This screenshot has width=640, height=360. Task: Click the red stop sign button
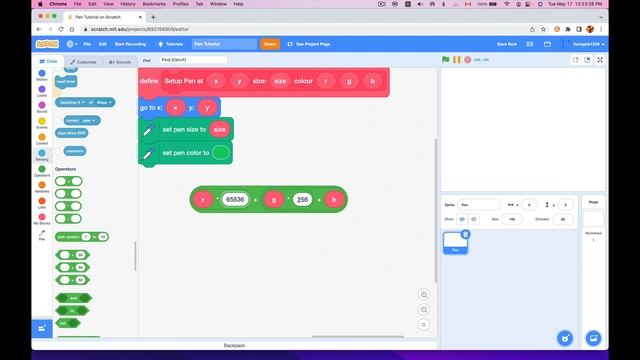point(468,60)
